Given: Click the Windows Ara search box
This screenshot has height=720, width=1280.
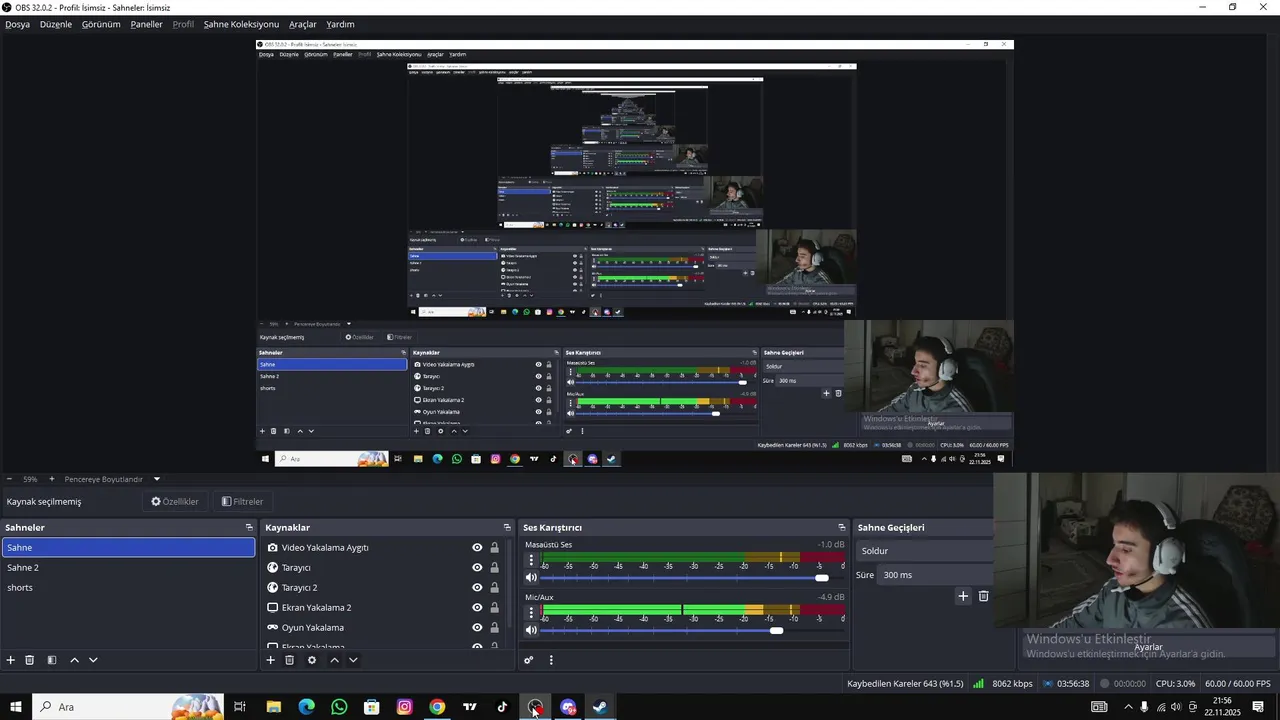Looking at the screenshot, I should click(x=128, y=707).
